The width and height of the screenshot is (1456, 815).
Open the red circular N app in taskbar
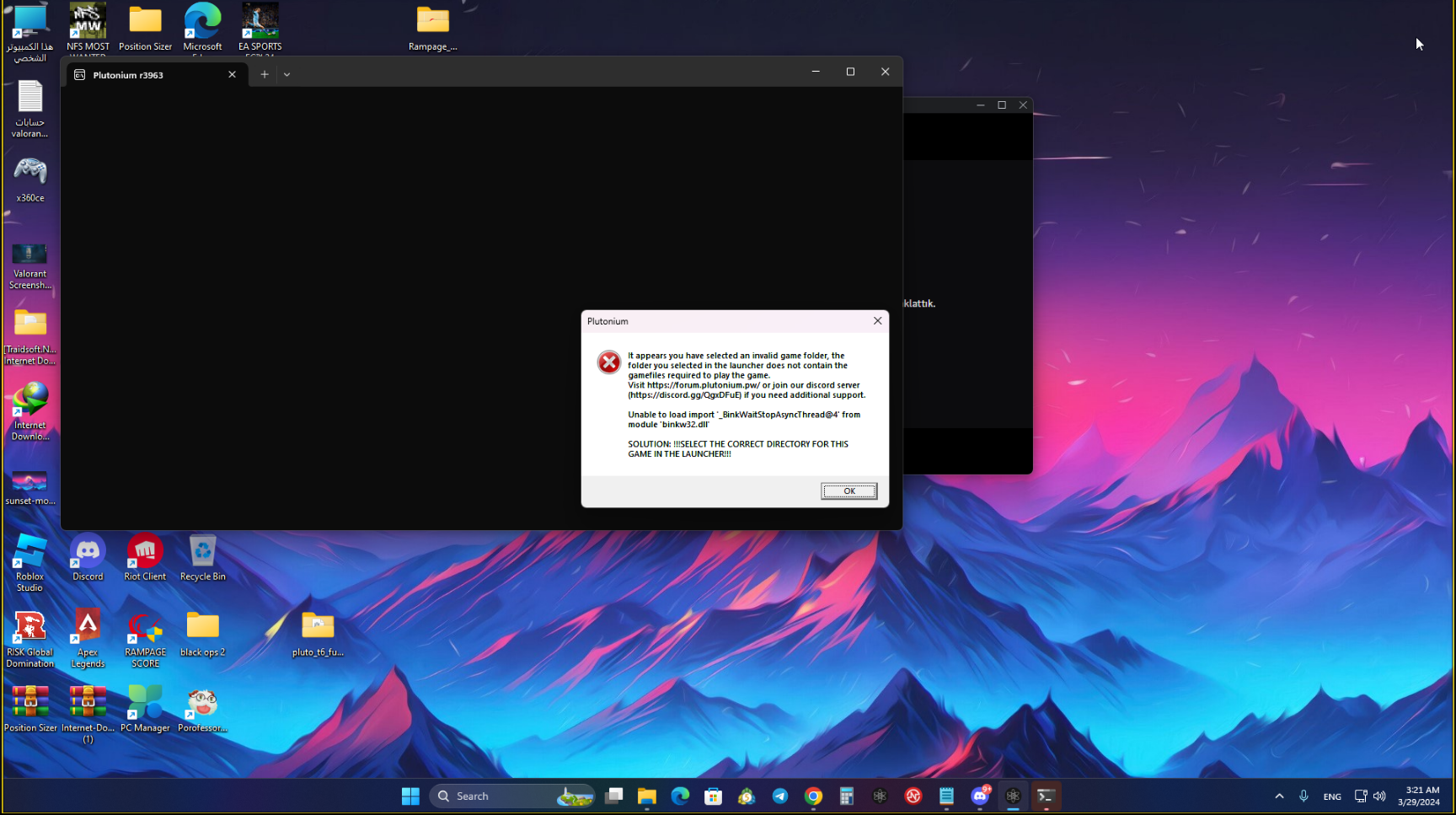(x=913, y=796)
